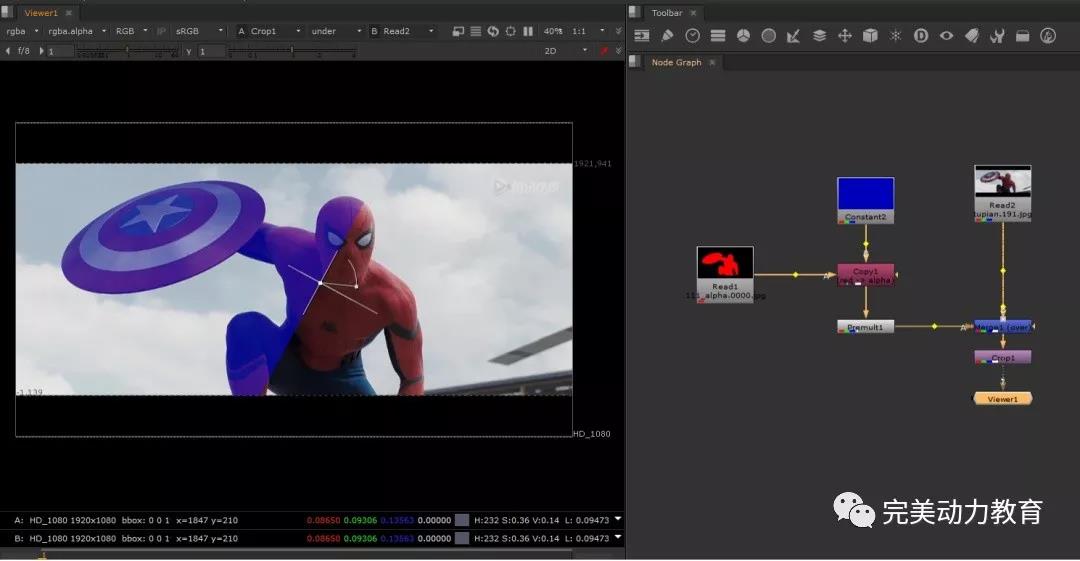The height and width of the screenshot is (561, 1080).
Task: Select the Read1 alpha node thumbnail
Action: (725, 263)
